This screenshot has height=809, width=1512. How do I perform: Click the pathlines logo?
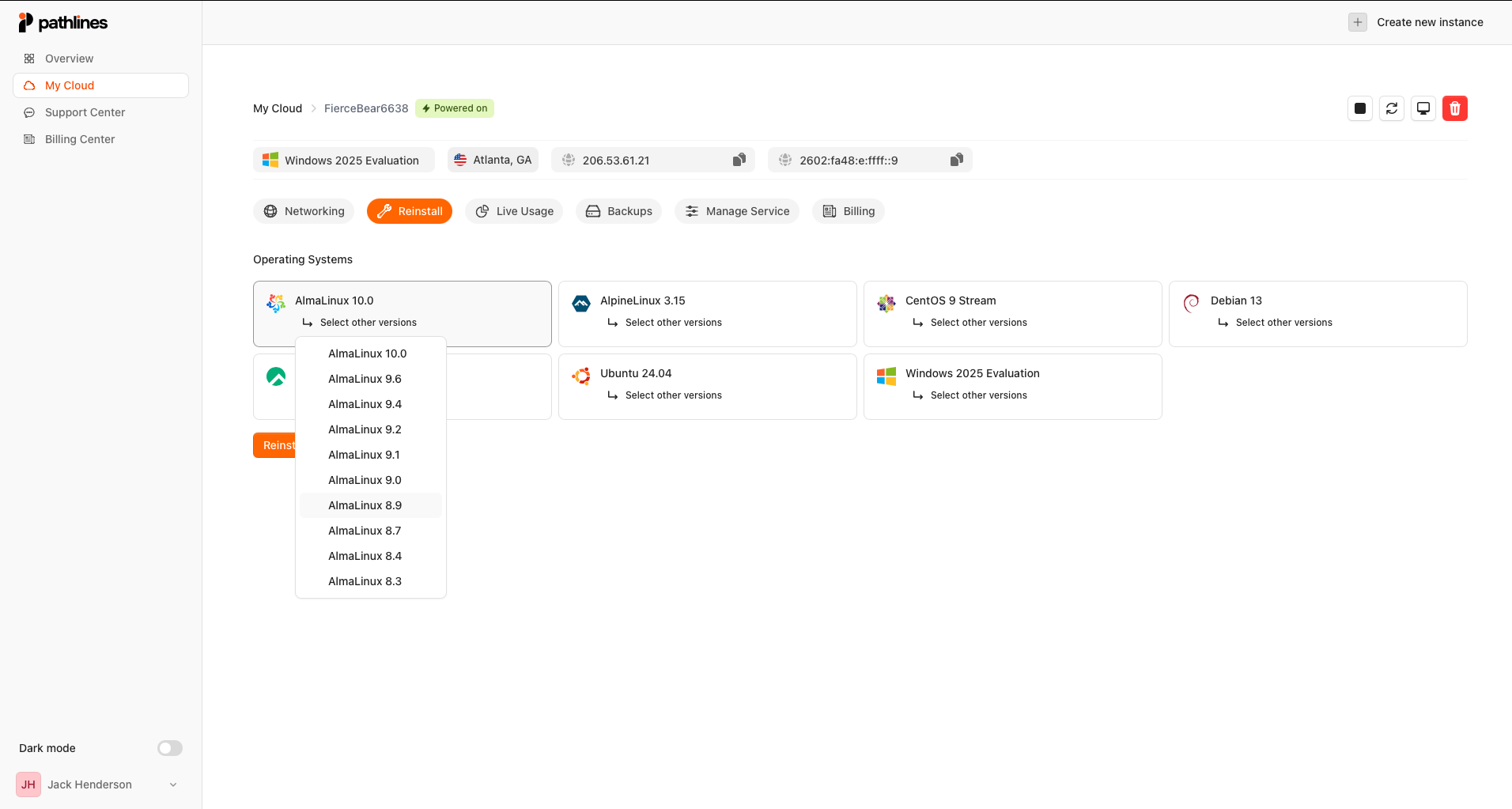63,22
